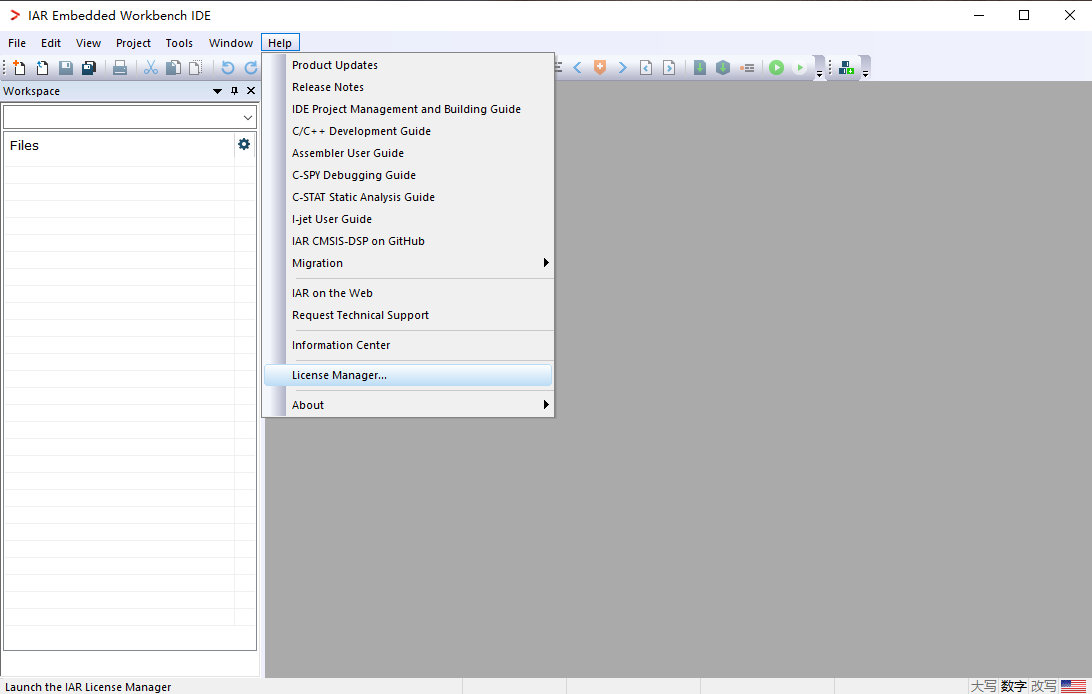Viewport: 1092px width, 694px height.
Task: Close the Workspace panel
Action: [251, 90]
